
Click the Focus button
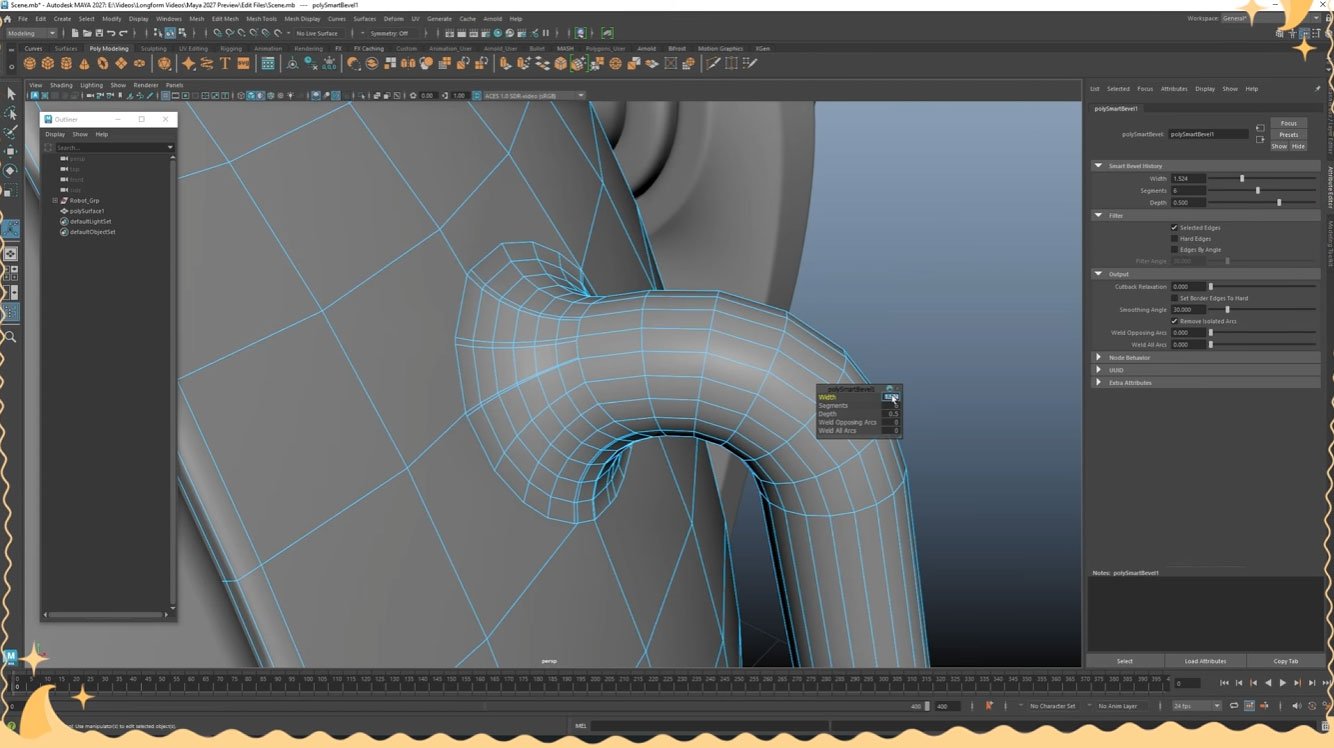click(1289, 123)
